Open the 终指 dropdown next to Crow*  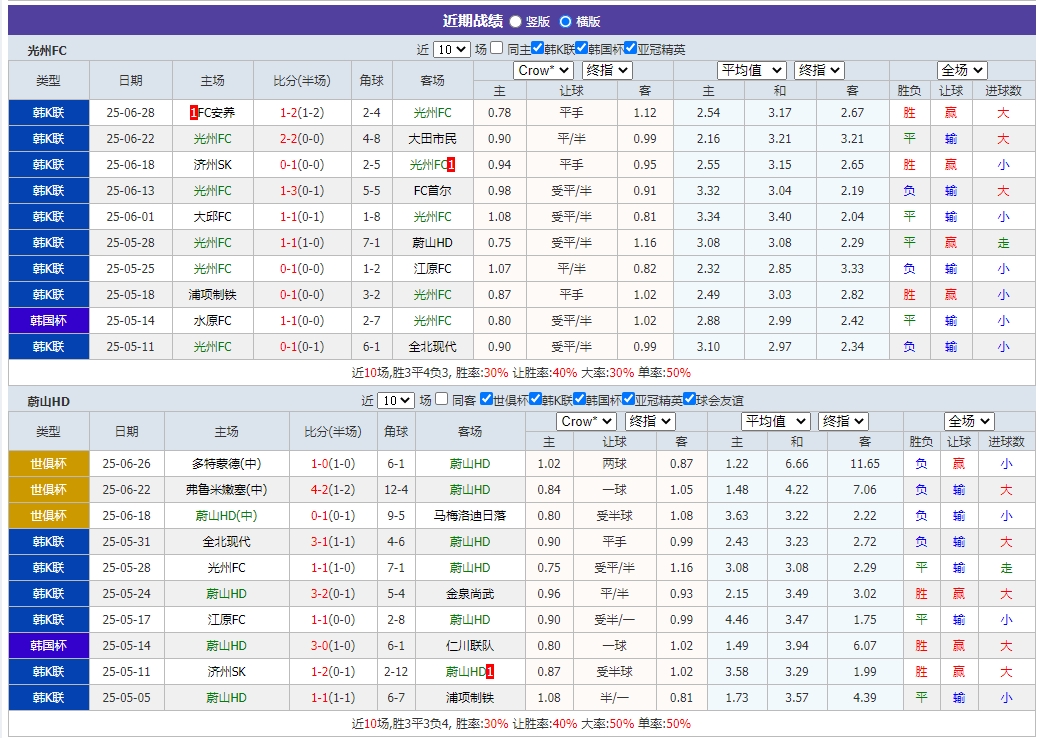606,70
